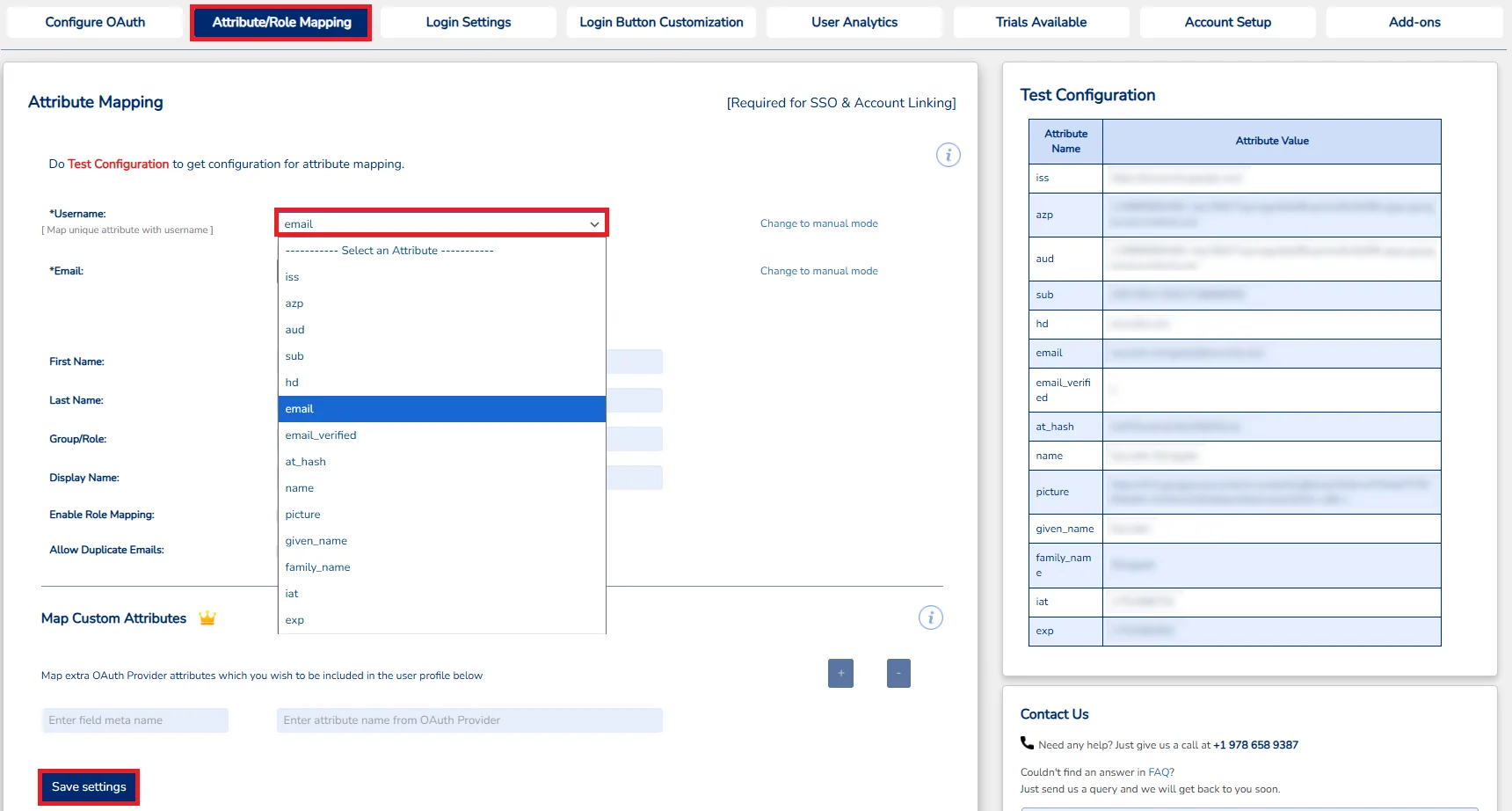The image size is (1512, 811).
Task: Click the 'Map Custom Attributes' heading
Action: pos(113,618)
